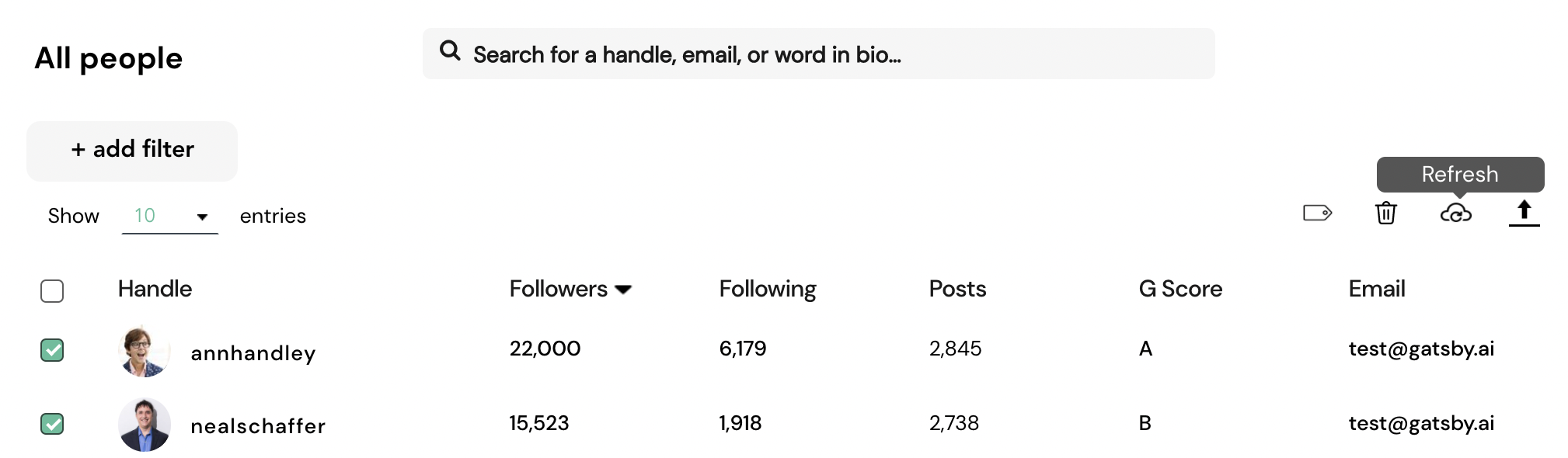Open annhandley profile picture
The width and height of the screenshot is (1568, 458).
(x=145, y=351)
